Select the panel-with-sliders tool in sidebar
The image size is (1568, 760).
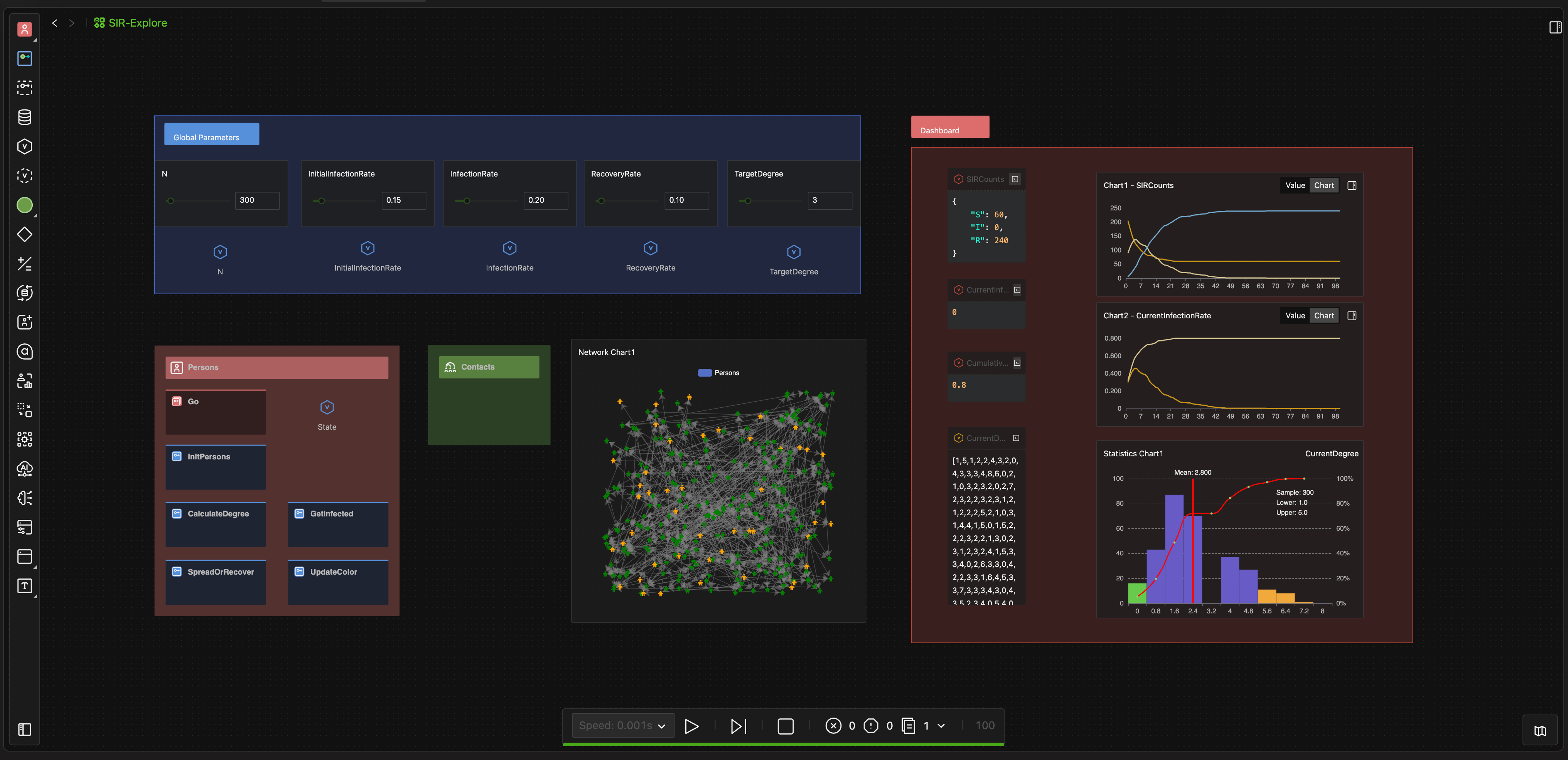coord(24,527)
